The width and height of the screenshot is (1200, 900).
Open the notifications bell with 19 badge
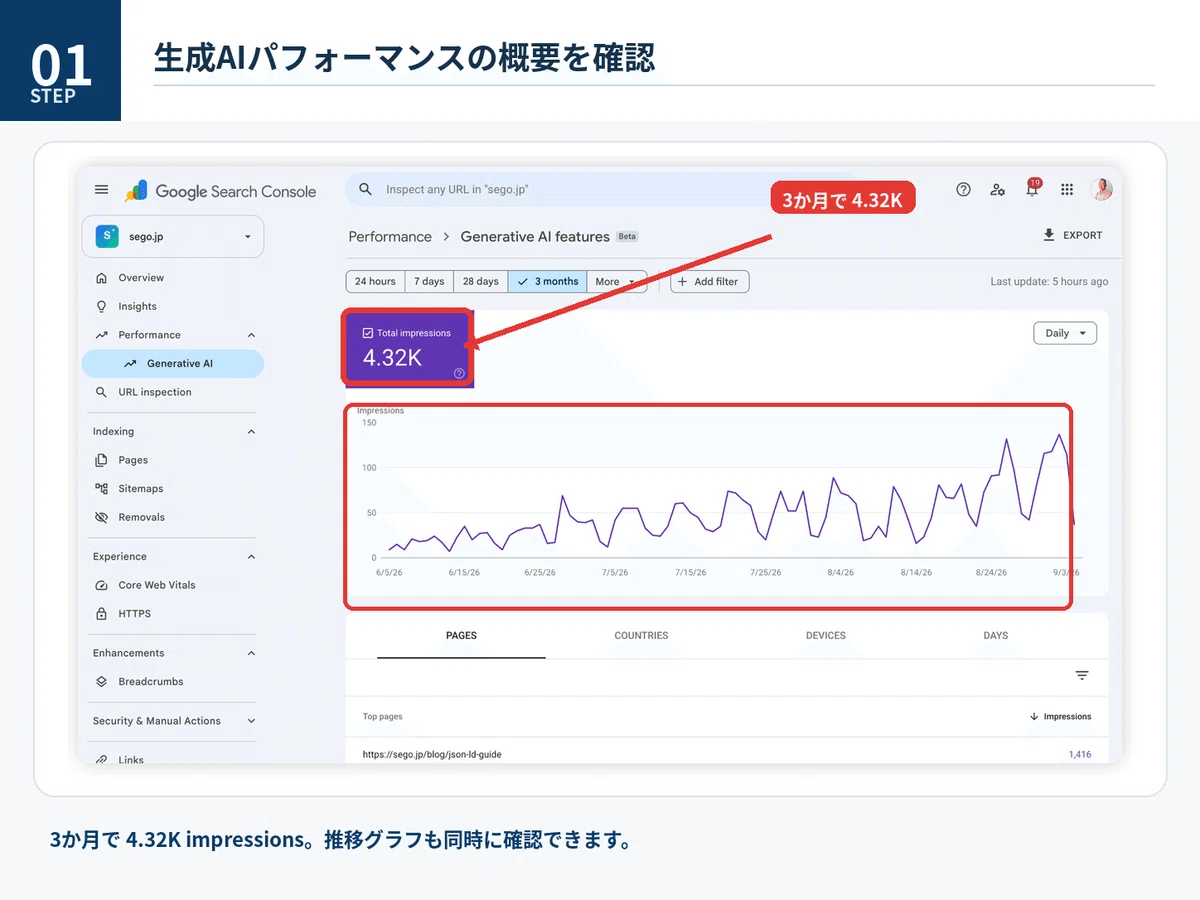[1032, 188]
